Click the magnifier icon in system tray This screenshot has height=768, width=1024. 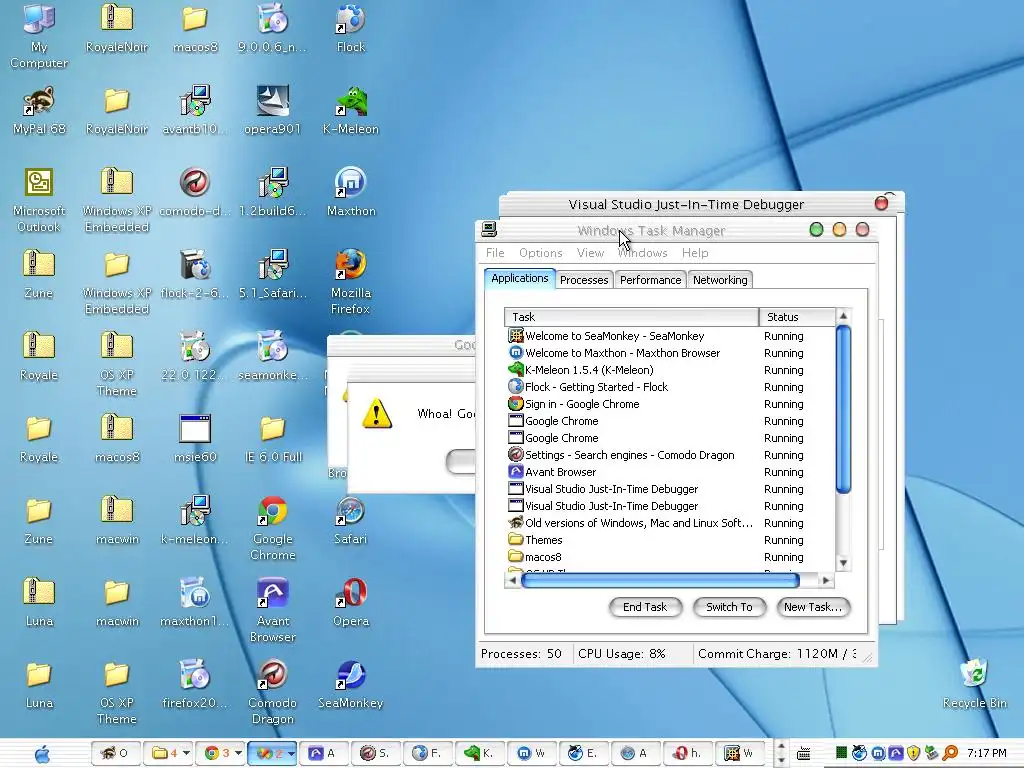[x=950, y=753]
